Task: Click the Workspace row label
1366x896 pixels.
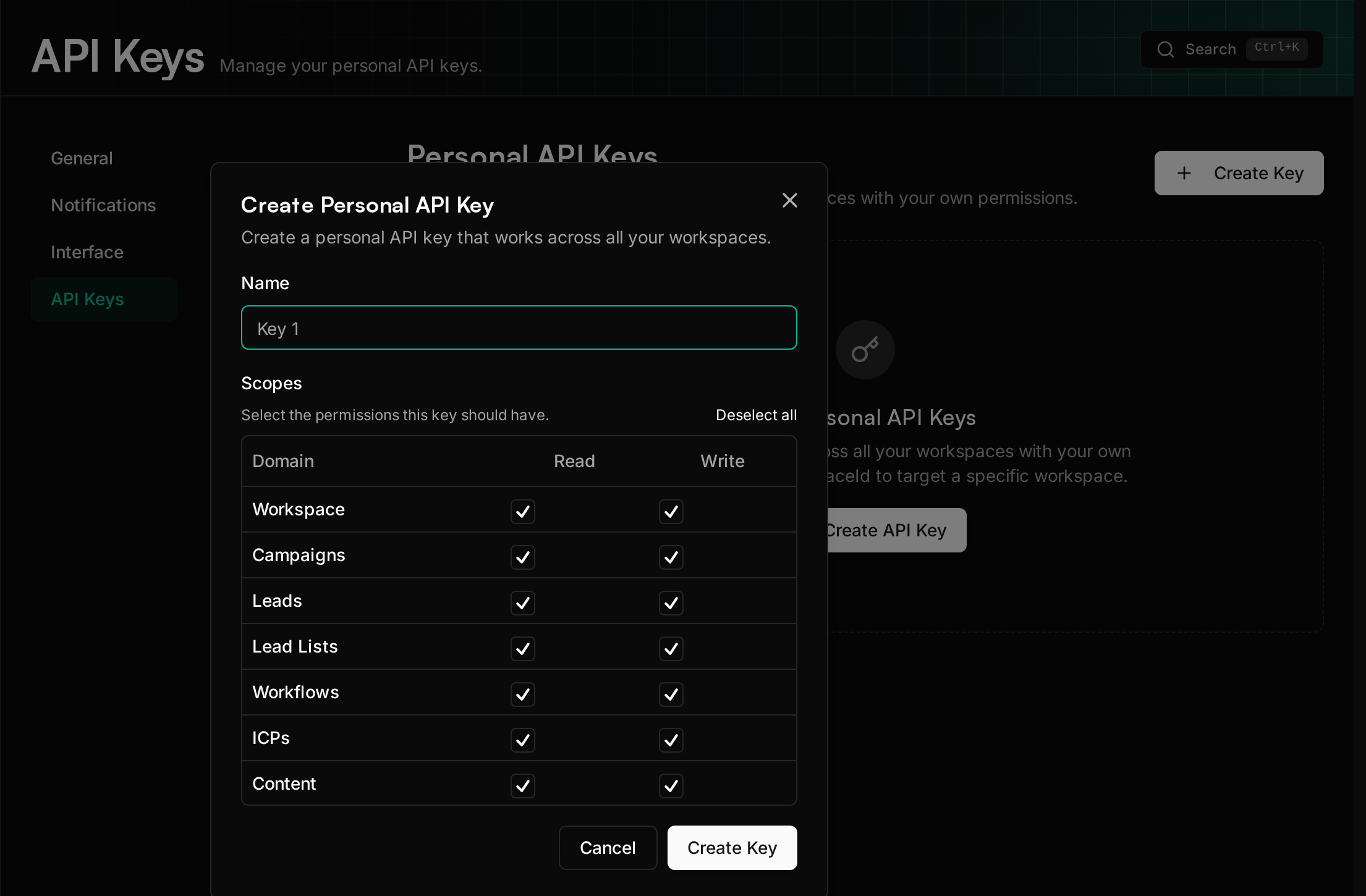Action: click(x=299, y=509)
